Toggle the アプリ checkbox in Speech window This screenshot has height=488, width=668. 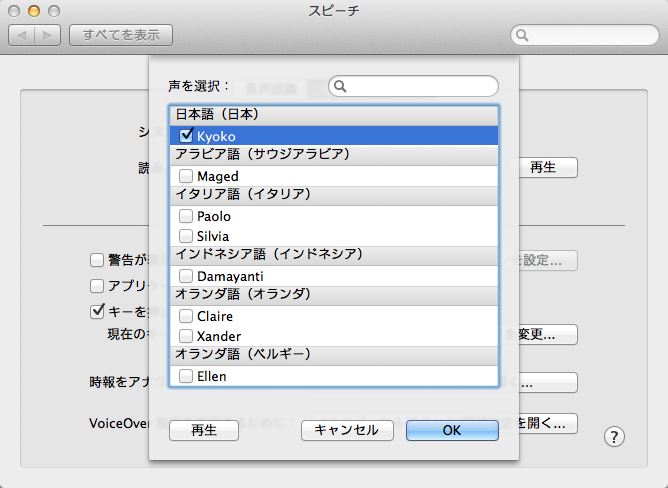pyautogui.click(x=97, y=286)
